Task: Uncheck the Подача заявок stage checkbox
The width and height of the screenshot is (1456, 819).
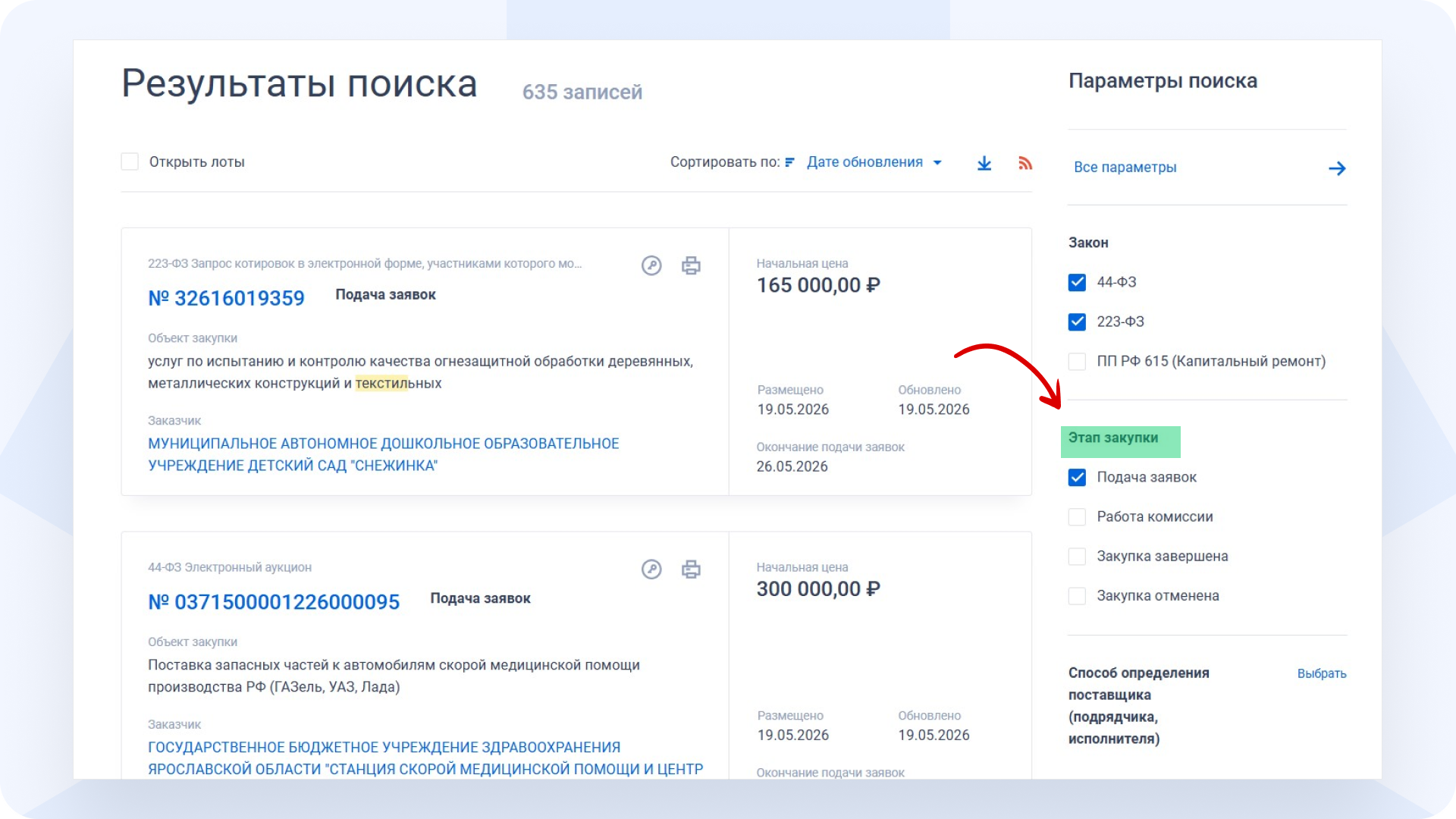Action: click(x=1077, y=478)
